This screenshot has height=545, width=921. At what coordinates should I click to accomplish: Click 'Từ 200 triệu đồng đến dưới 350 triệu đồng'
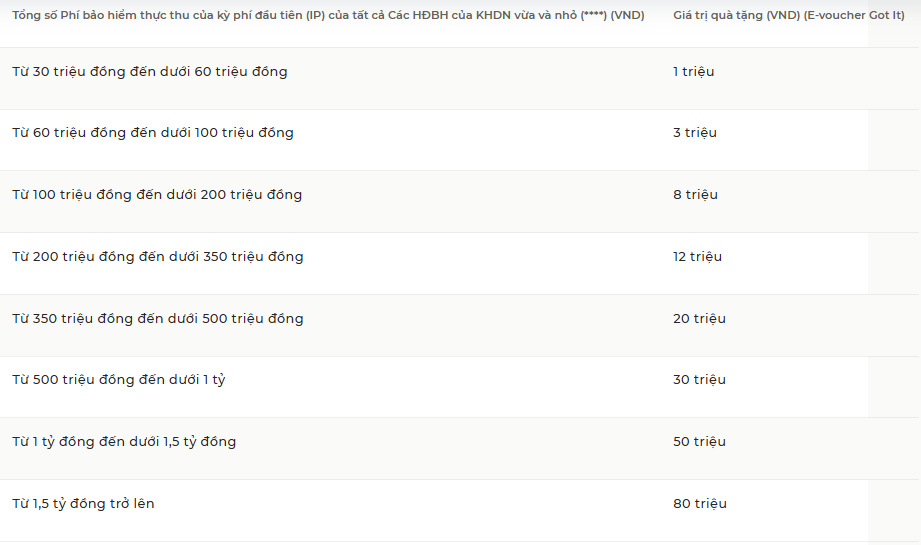pos(157,257)
